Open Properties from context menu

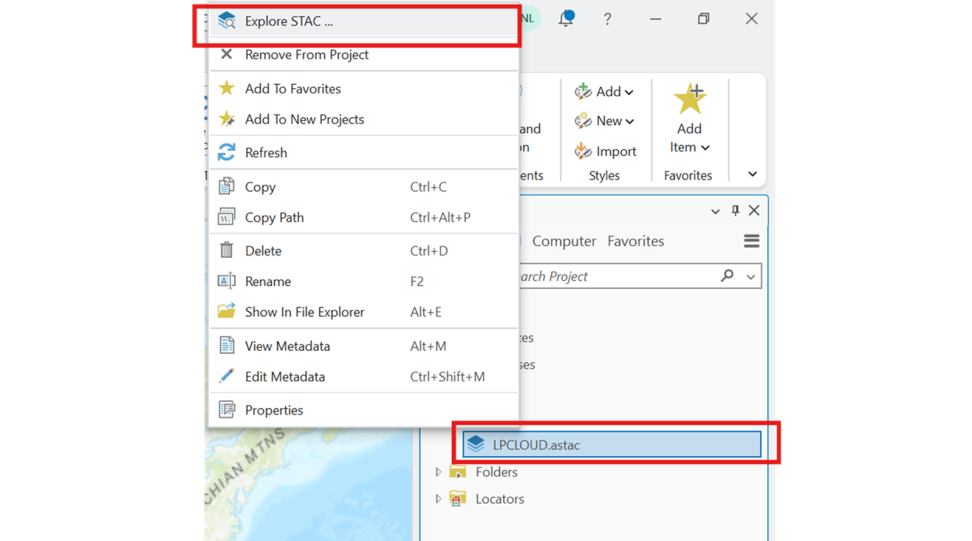click(363, 410)
